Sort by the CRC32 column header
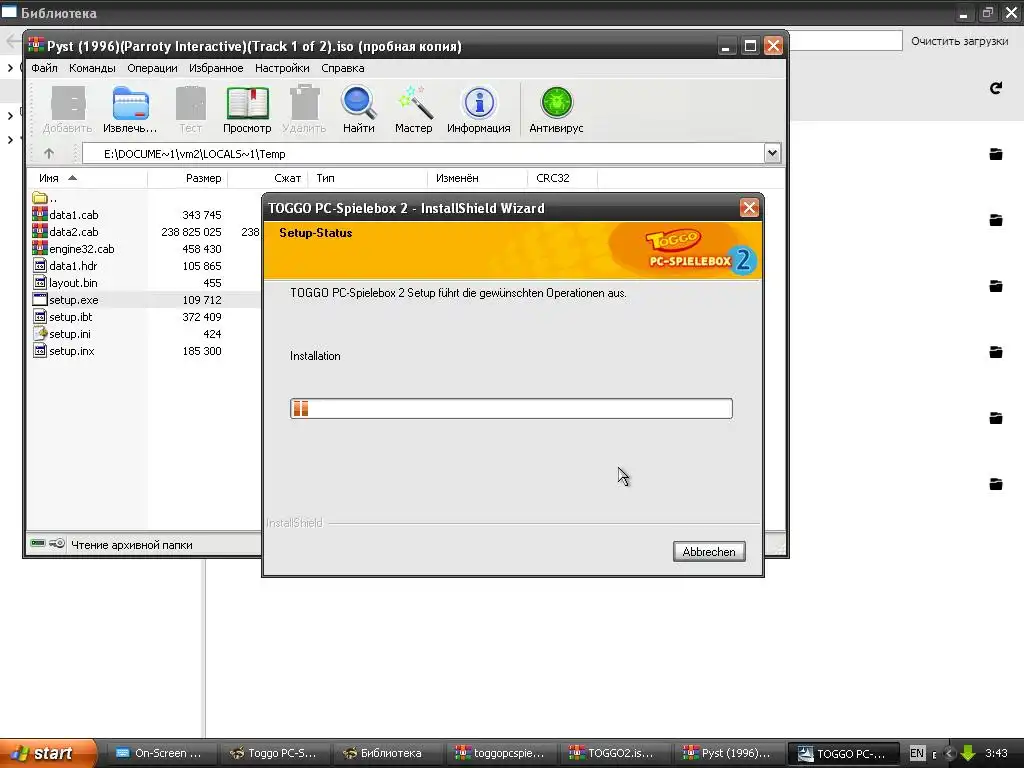 click(562, 178)
